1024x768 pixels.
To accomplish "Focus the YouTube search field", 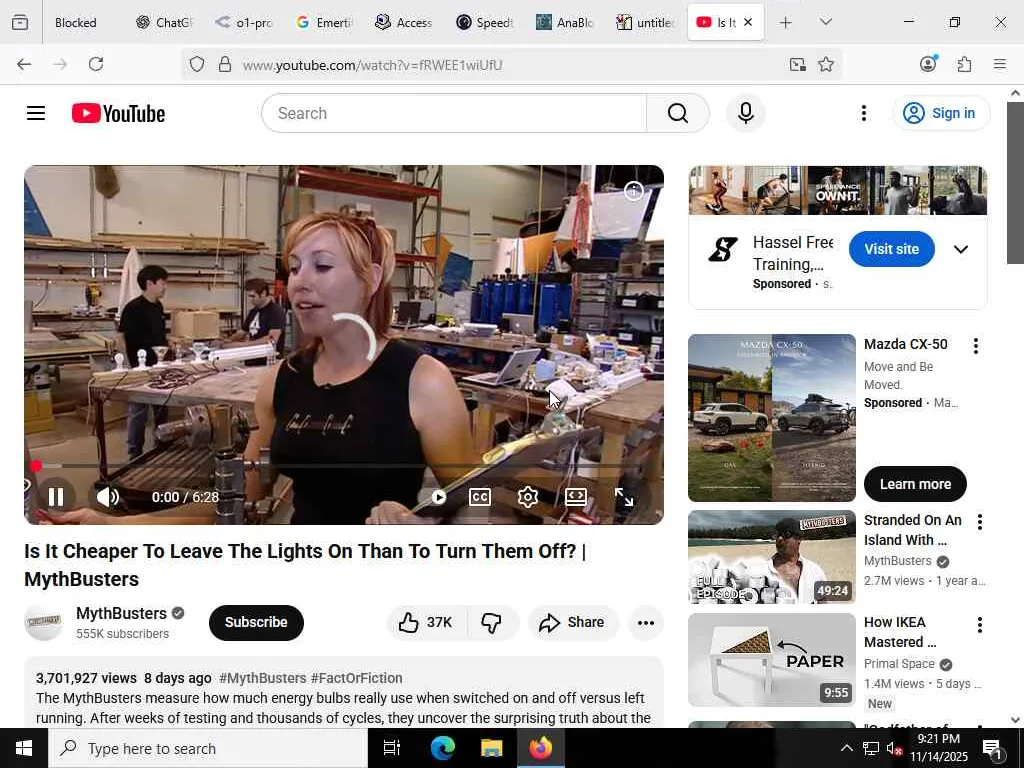I will tap(454, 113).
